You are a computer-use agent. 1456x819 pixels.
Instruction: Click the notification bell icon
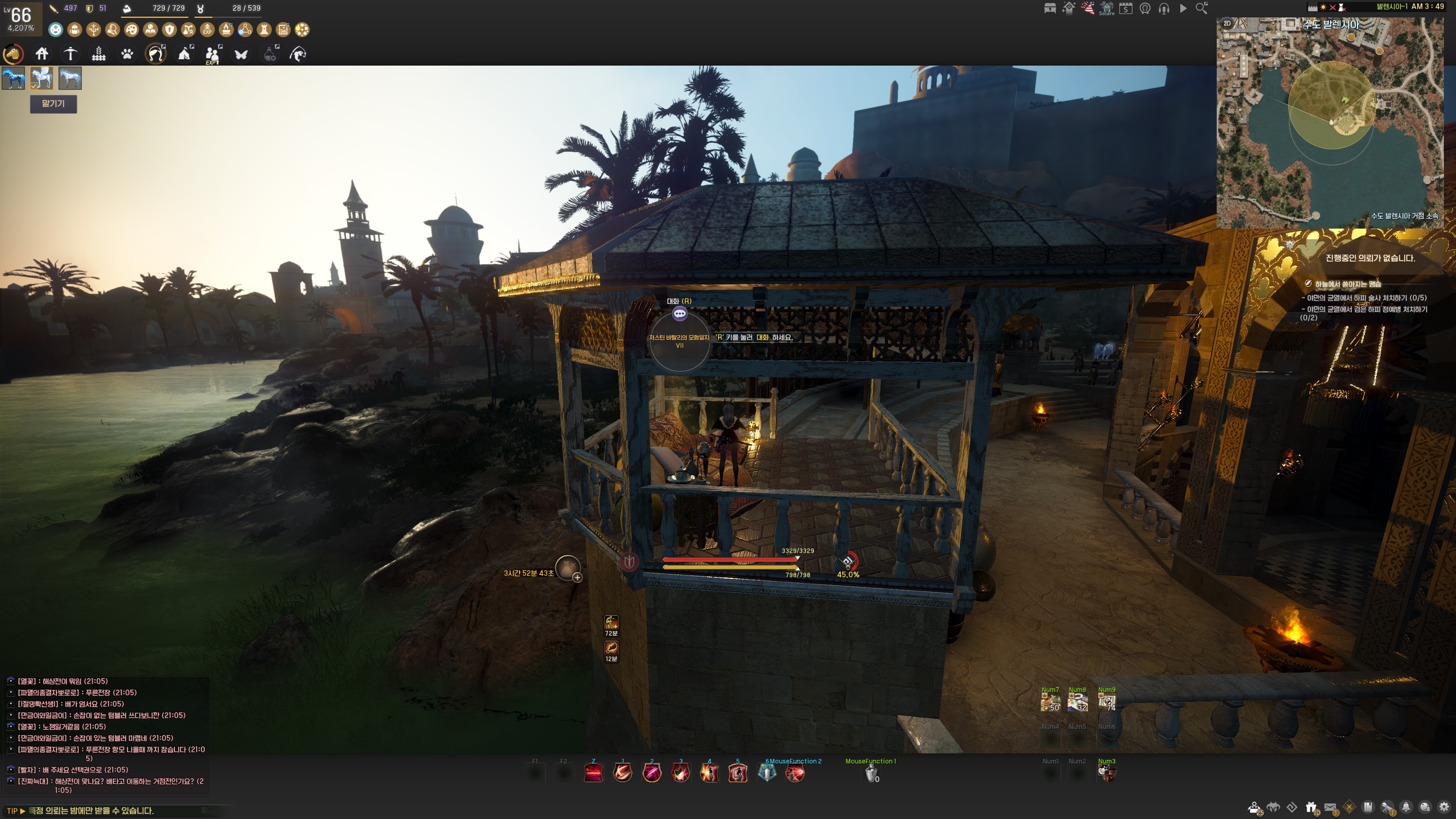pos(1406,807)
